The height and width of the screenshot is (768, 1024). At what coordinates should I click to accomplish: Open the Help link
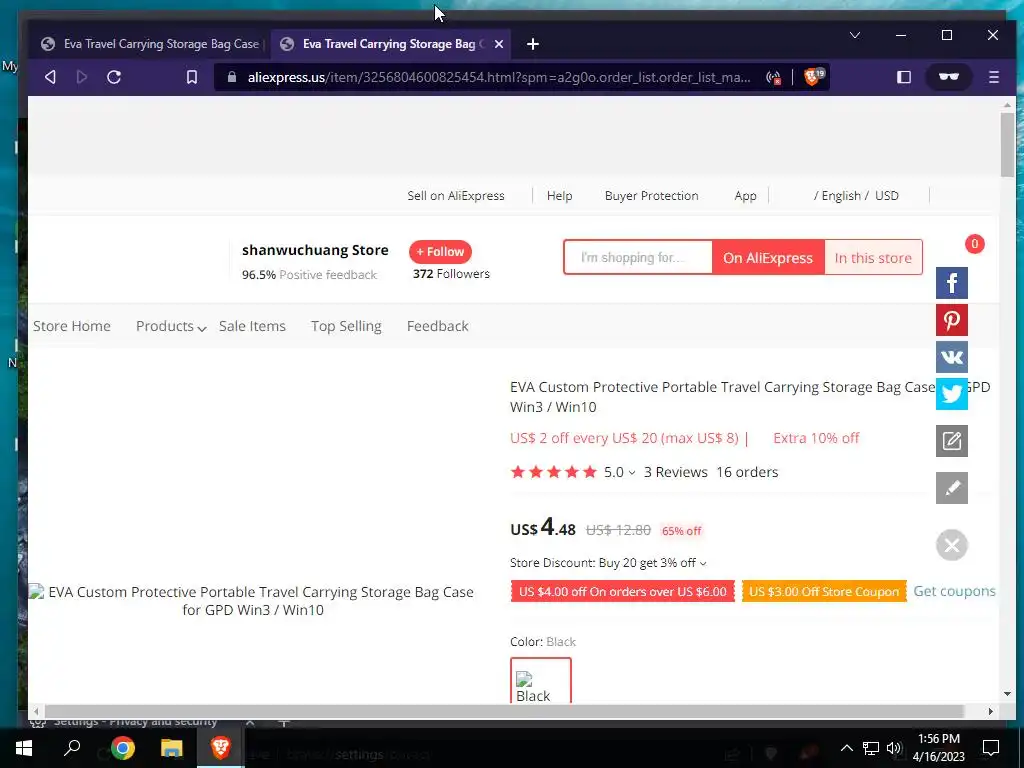pyautogui.click(x=560, y=196)
